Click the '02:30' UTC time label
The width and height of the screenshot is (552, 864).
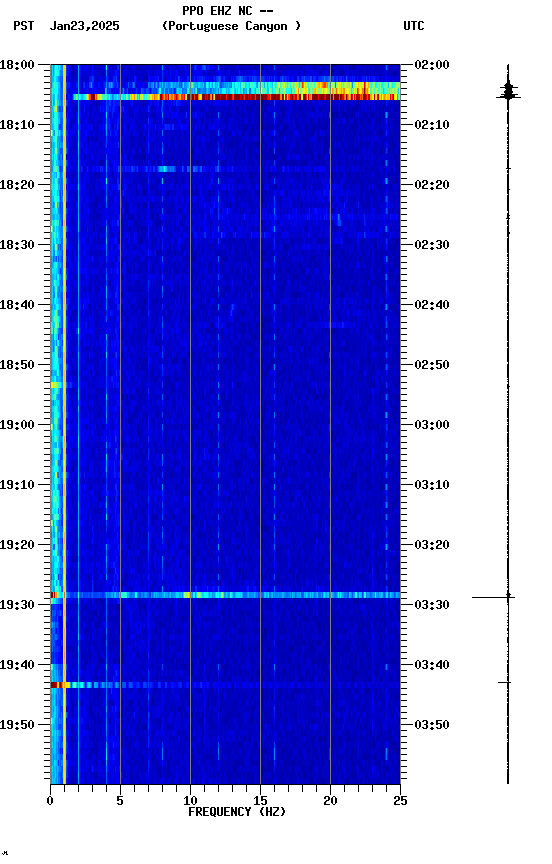(x=432, y=245)
